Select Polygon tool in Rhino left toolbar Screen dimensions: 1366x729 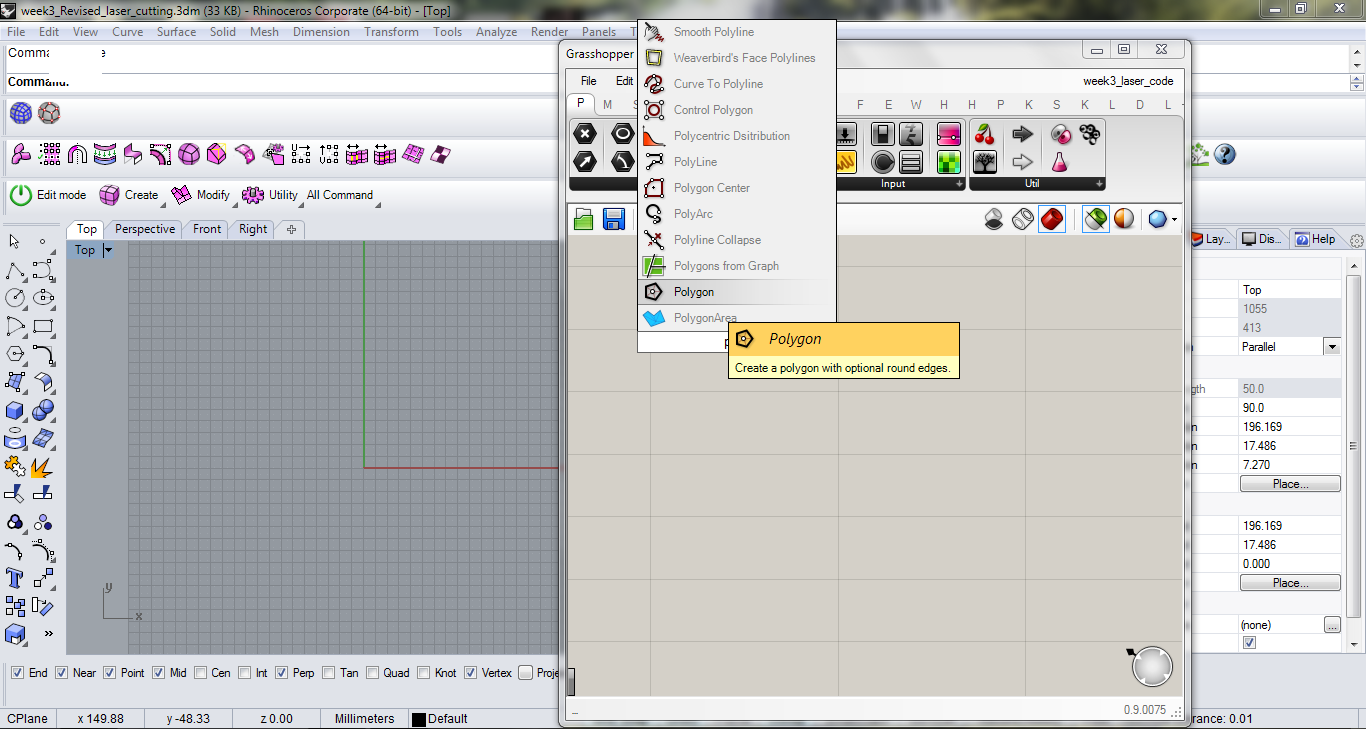[15, 354]
